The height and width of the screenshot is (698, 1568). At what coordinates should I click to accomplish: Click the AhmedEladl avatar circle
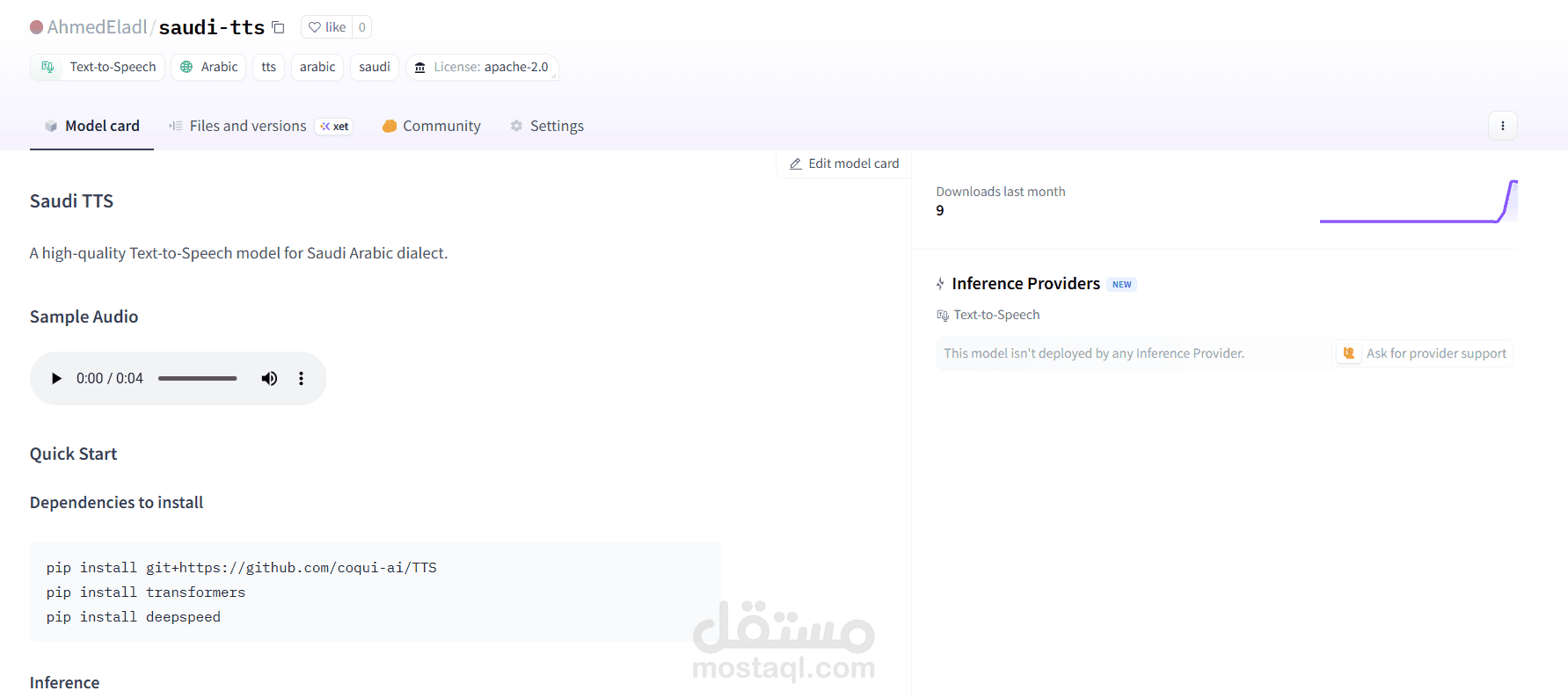(37, 27)
